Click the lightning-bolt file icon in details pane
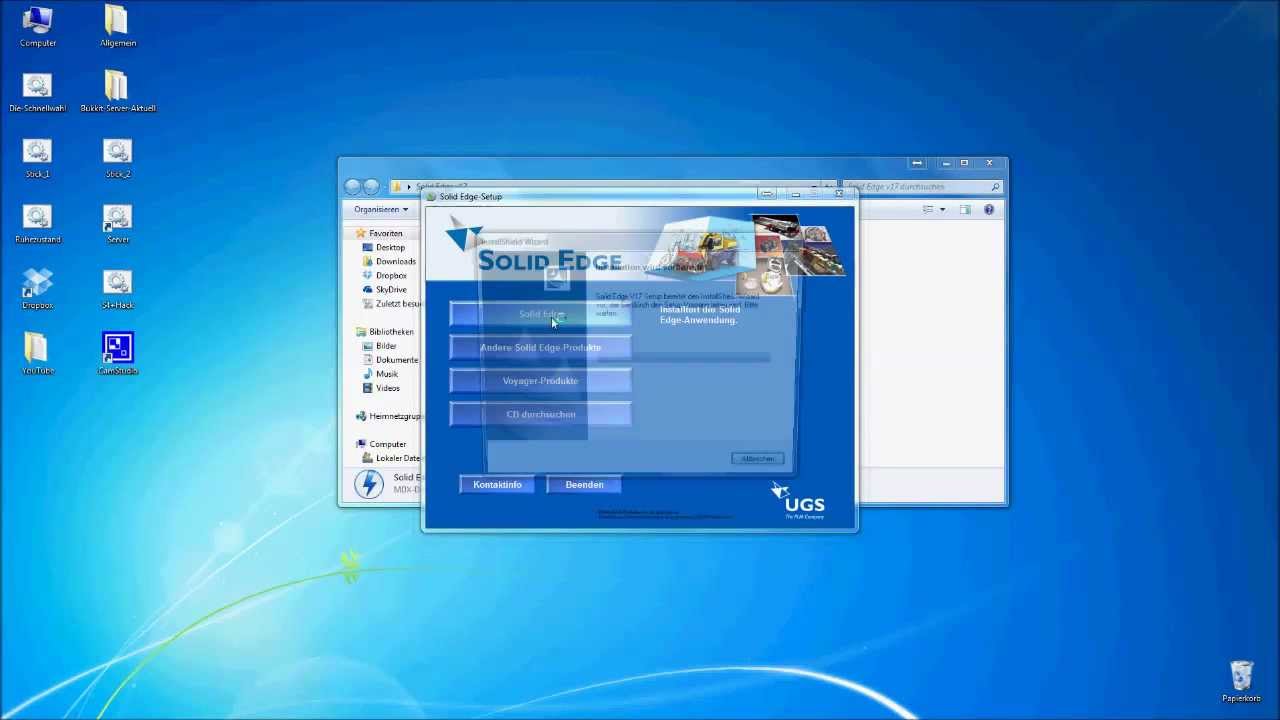The height and width of the screenshot is (720, 1280). (369, 484)
